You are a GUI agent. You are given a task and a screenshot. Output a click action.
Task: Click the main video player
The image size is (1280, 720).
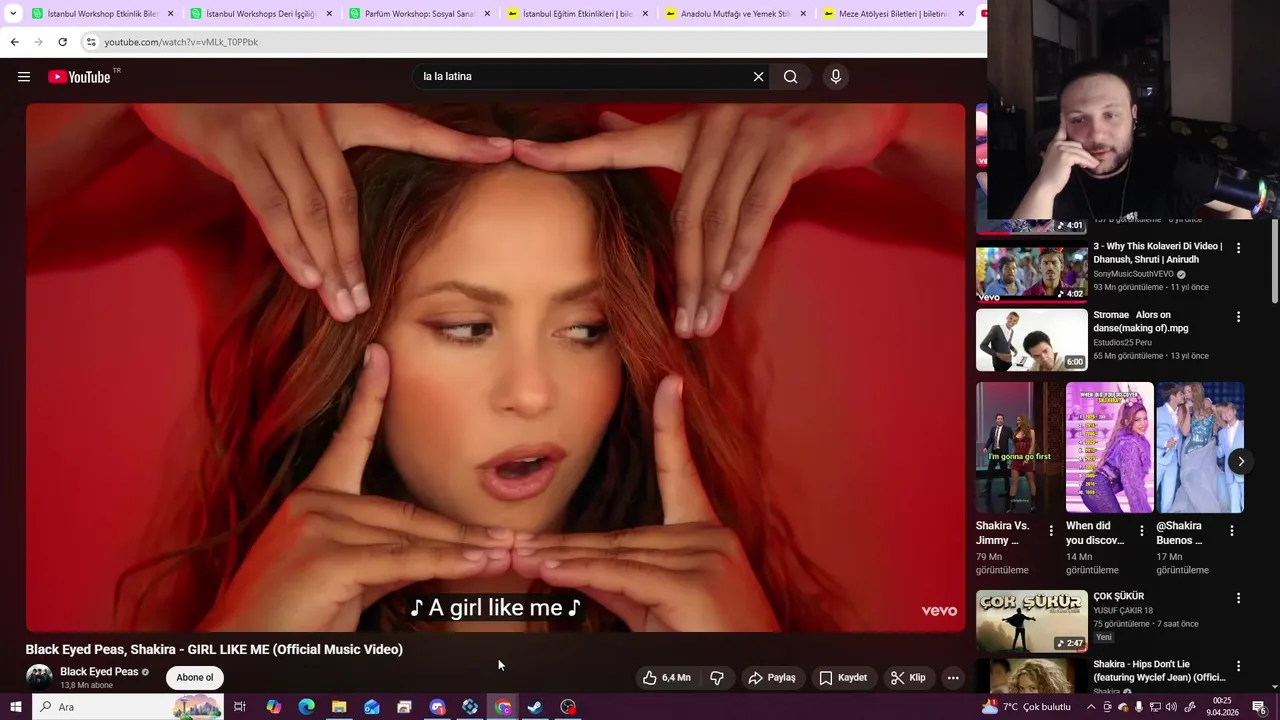(x=495, y=367)
